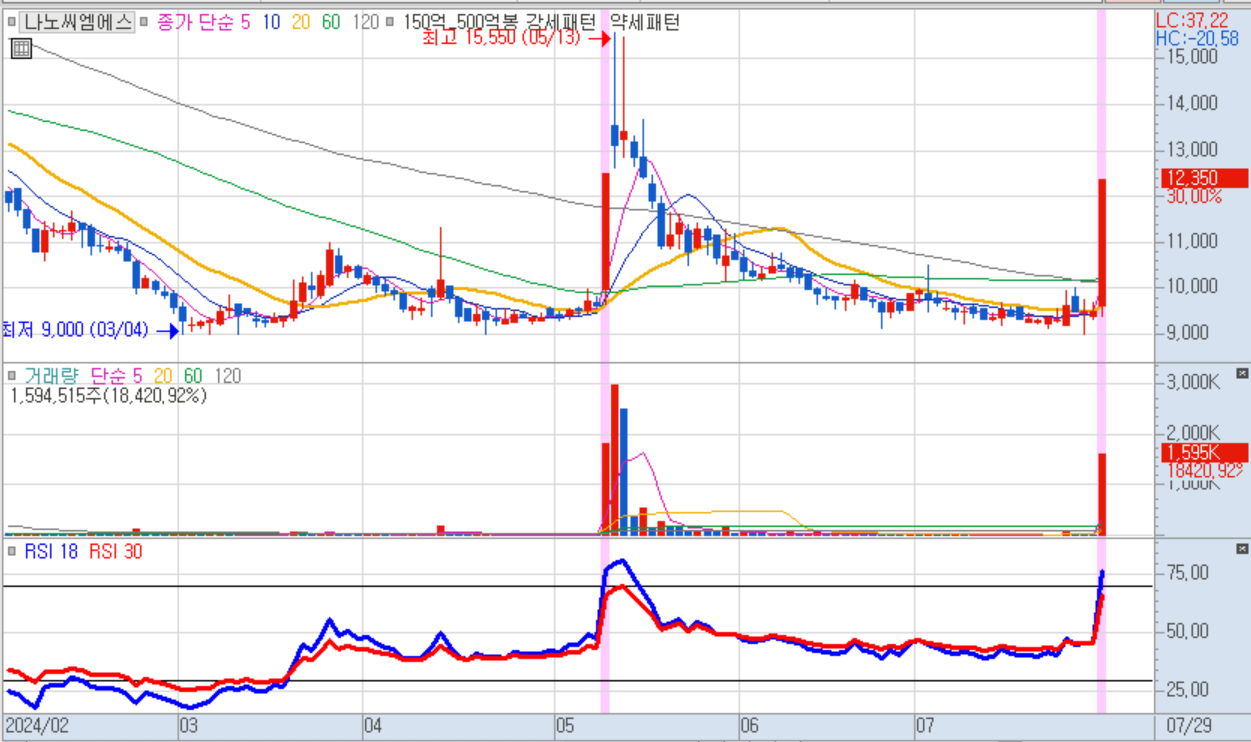Click the tall red candle at the latest date
The height and width of the screenshot is (742, 1251).
1102,242
